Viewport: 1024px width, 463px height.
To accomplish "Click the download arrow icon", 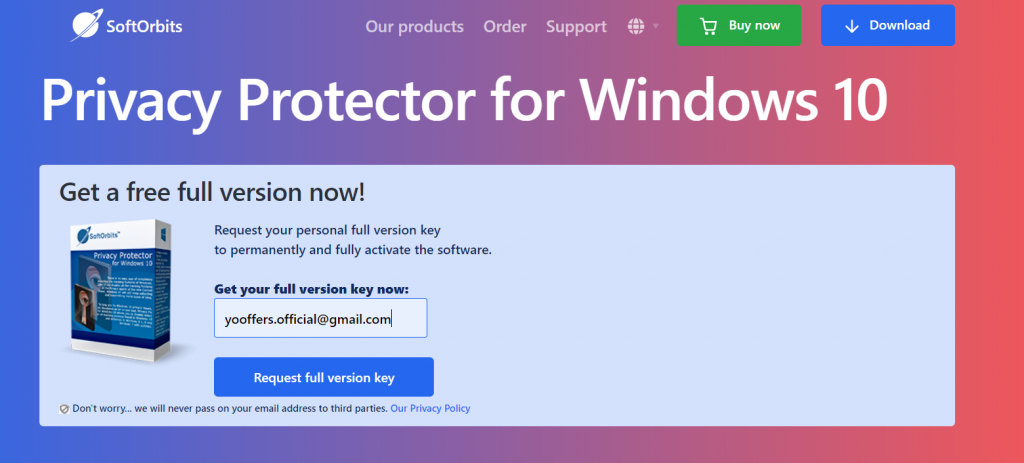I will 851,26.
